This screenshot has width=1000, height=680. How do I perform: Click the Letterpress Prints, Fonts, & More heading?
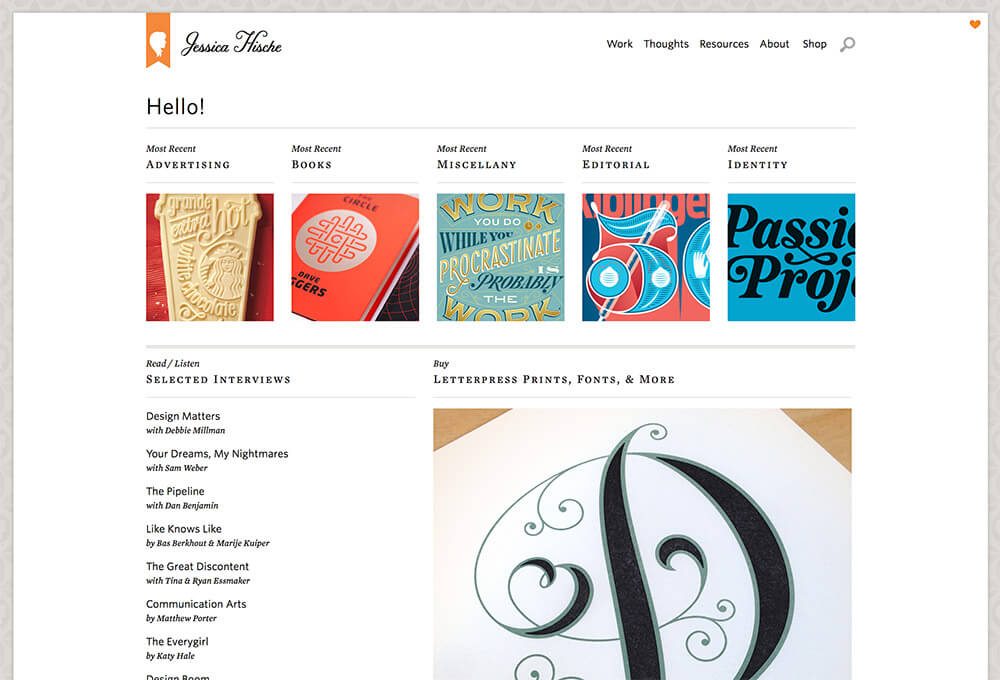click(554, 380)
